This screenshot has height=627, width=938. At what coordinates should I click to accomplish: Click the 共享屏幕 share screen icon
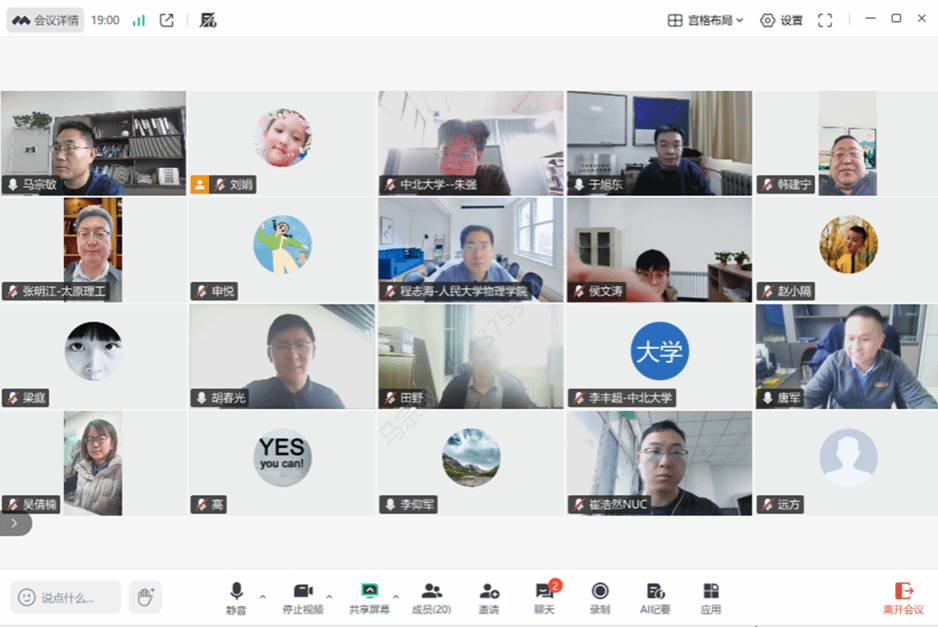tap(369, 597)
